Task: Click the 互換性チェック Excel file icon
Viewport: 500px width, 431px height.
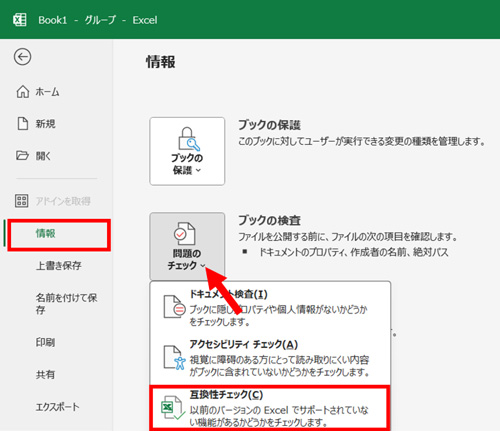Action: [173, 407]
